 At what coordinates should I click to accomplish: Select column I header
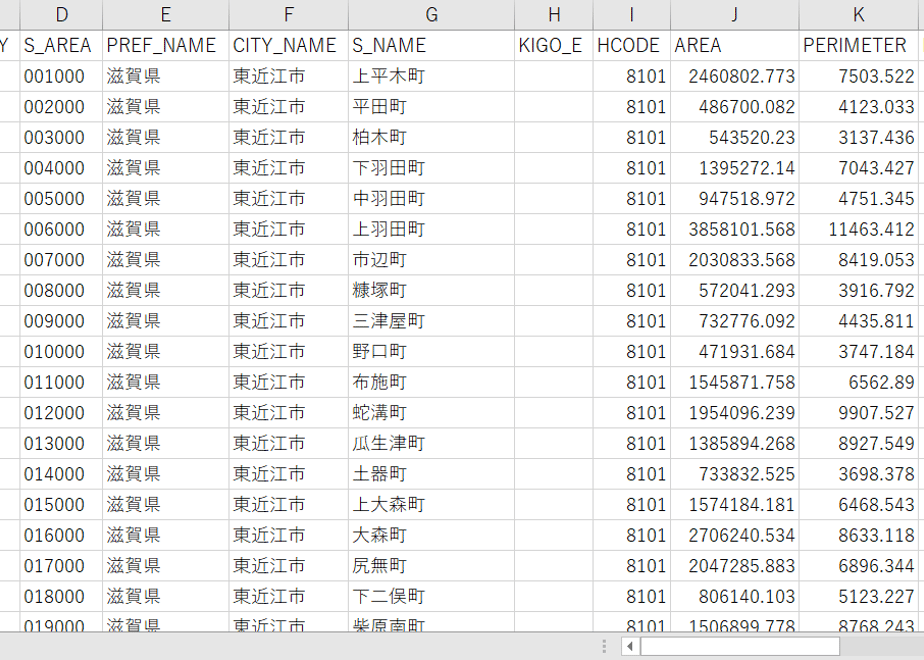point(632,15)
